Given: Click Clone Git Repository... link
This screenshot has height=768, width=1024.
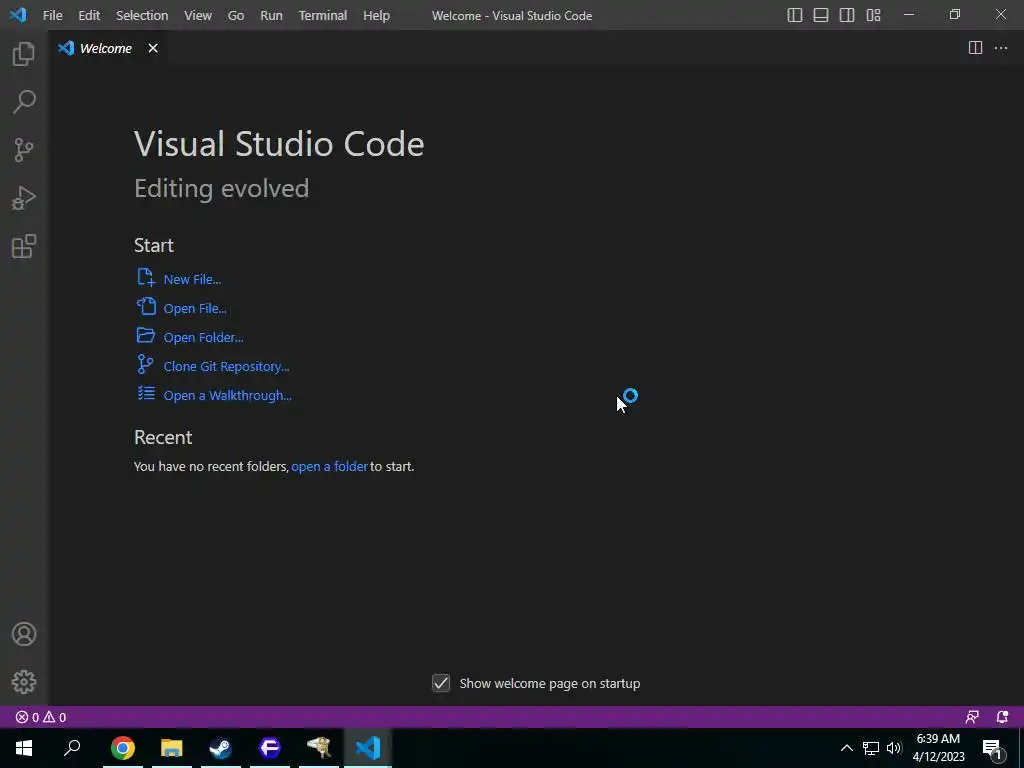Looking at the screenshot, I should 226,366.
